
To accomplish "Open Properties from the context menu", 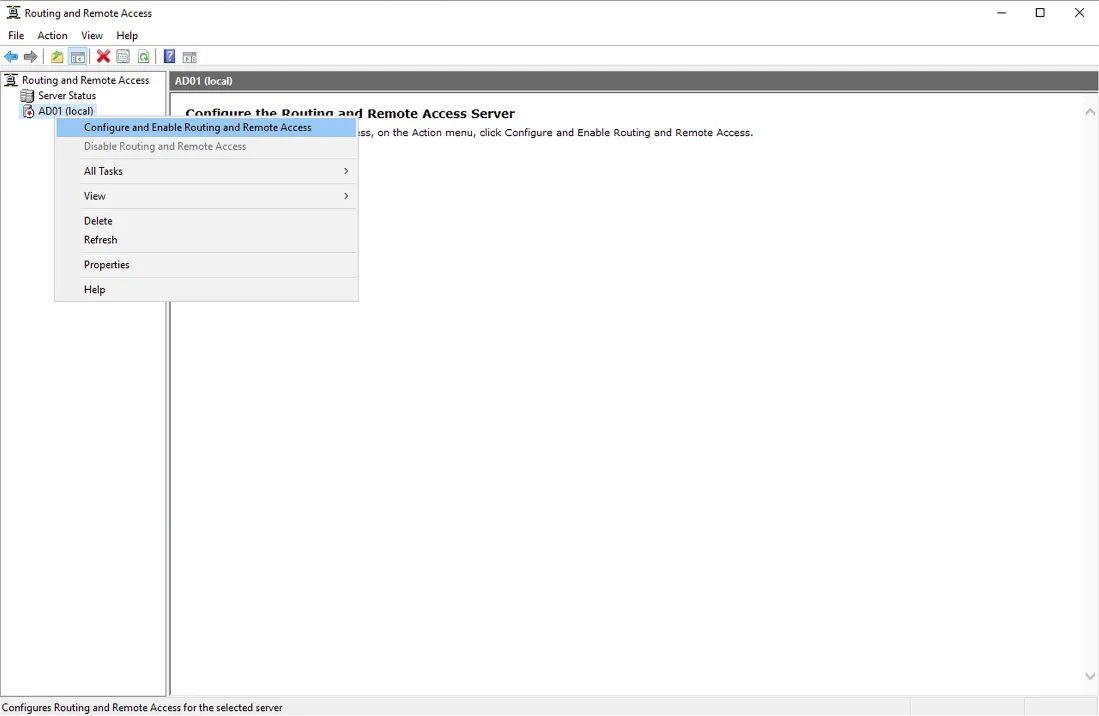I will pyautogui.click(x=107, y=265).
